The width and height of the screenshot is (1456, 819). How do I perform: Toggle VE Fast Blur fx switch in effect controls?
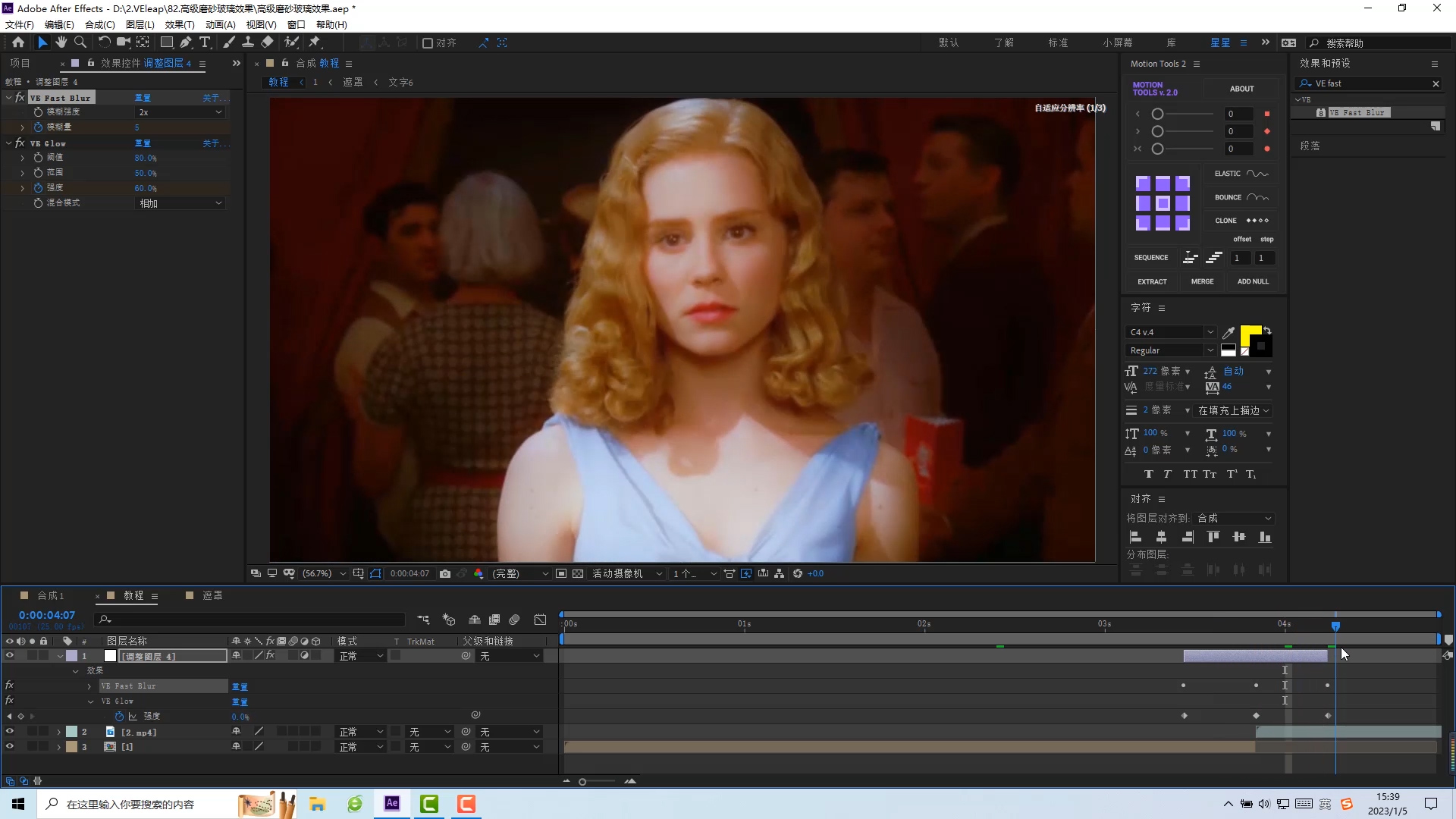[20, 98]
